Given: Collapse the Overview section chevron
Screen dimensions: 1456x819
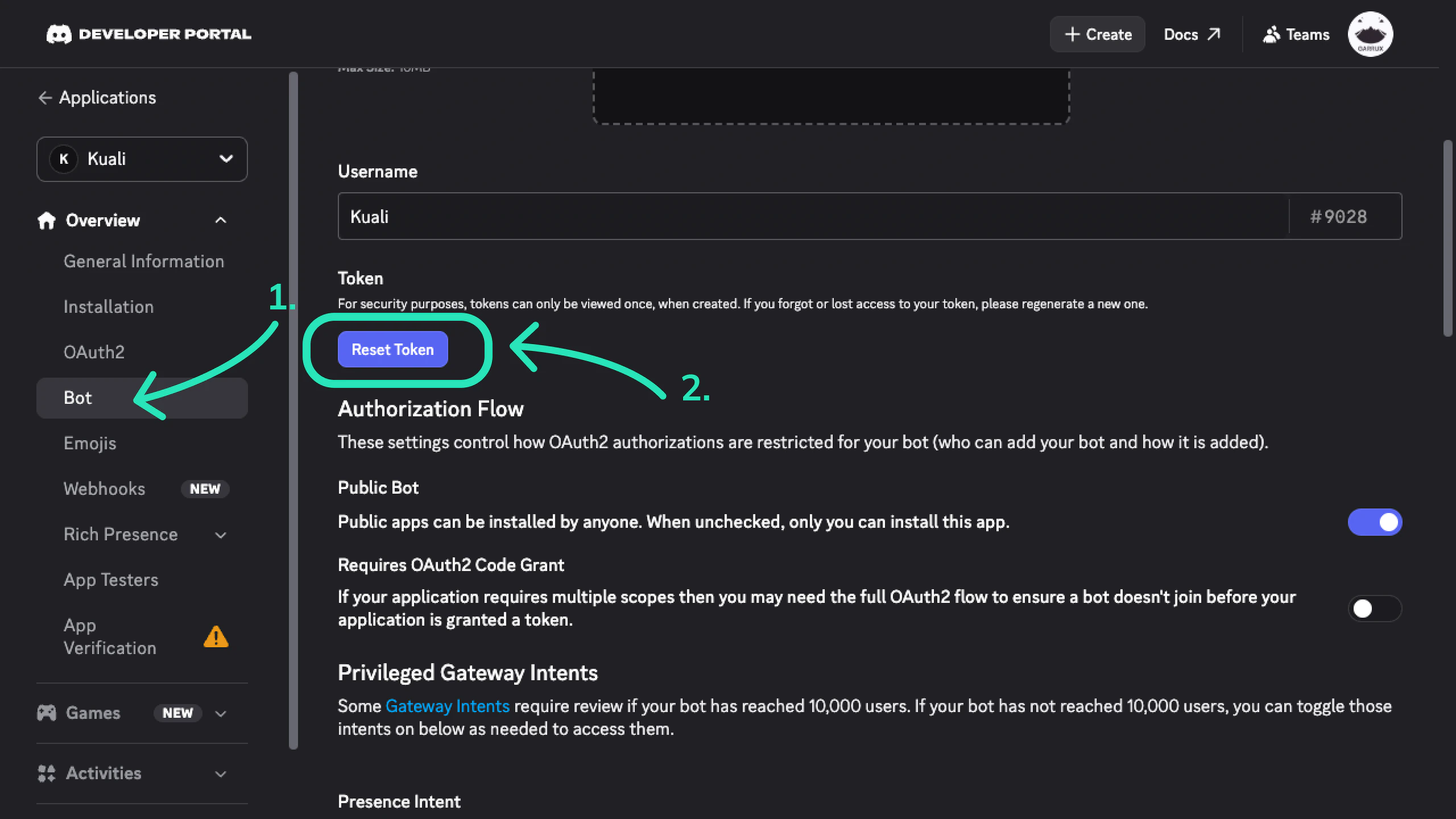Looking at the screenshot, I should point(221,220).
